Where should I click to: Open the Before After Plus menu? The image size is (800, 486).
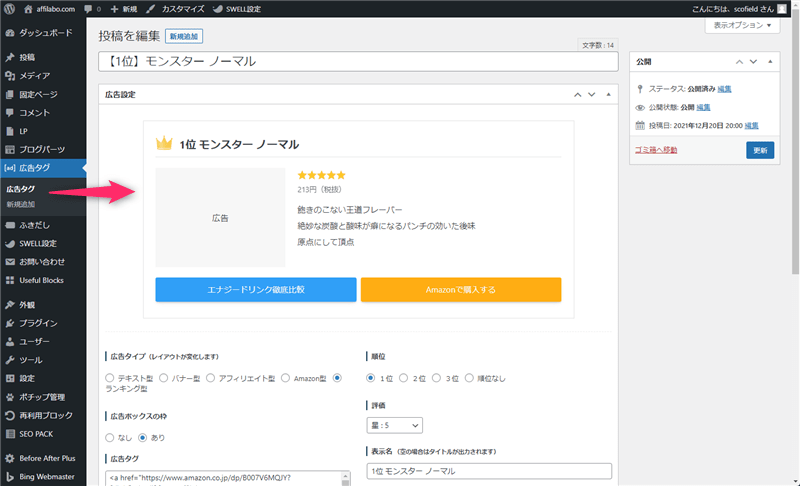pyautogui.click(x=43, y=458)
